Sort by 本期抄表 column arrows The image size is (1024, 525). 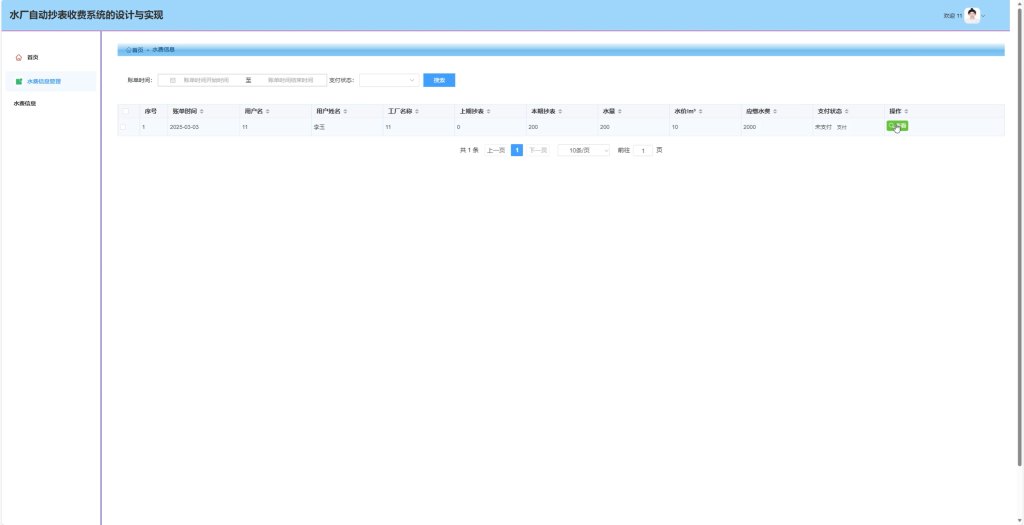(560, 112)
